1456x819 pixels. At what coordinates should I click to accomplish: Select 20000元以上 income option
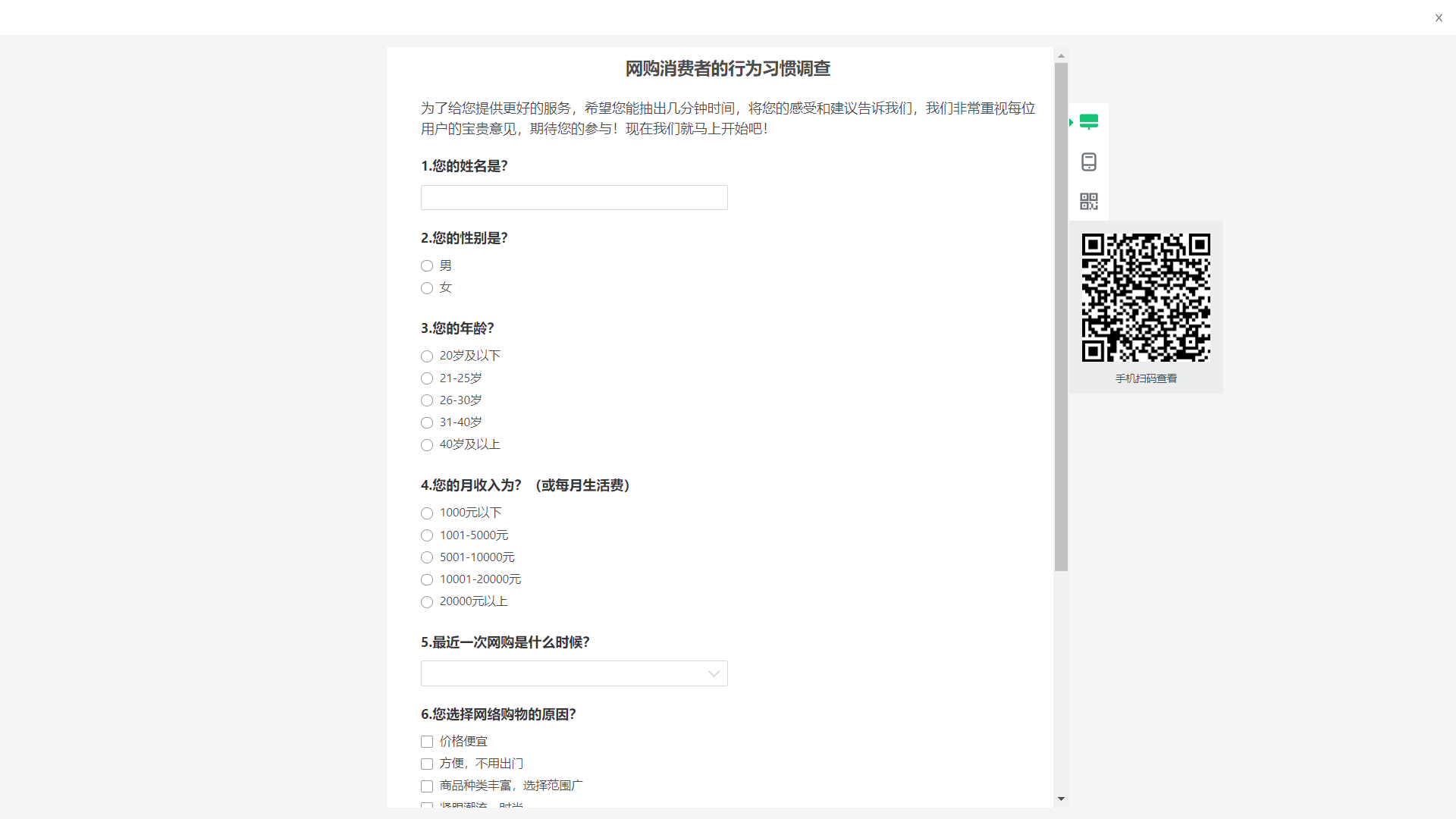pyautogui.click(x=427, y=602)
